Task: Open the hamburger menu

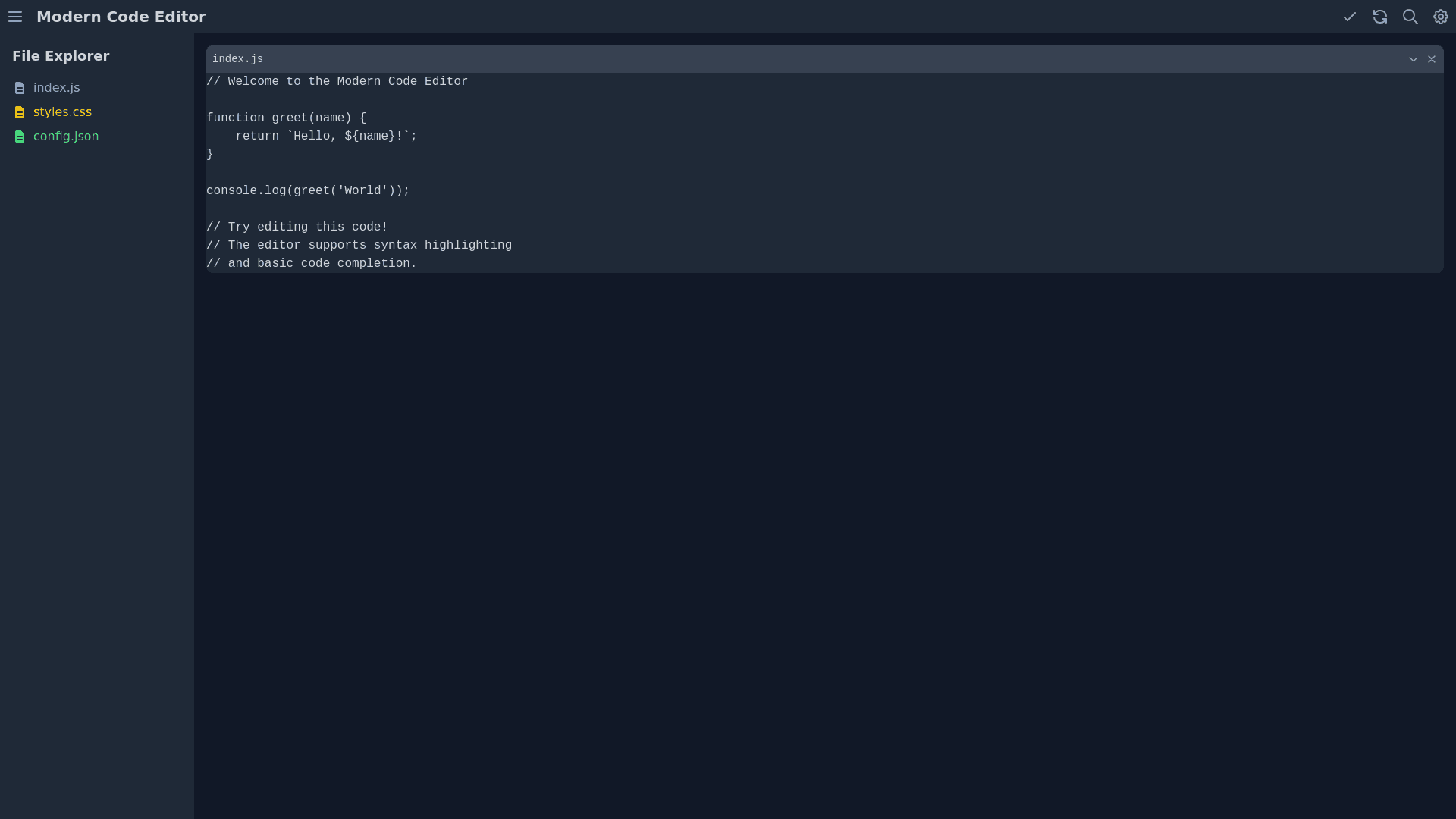Action: pyautogui.click(x=15, y=17)
